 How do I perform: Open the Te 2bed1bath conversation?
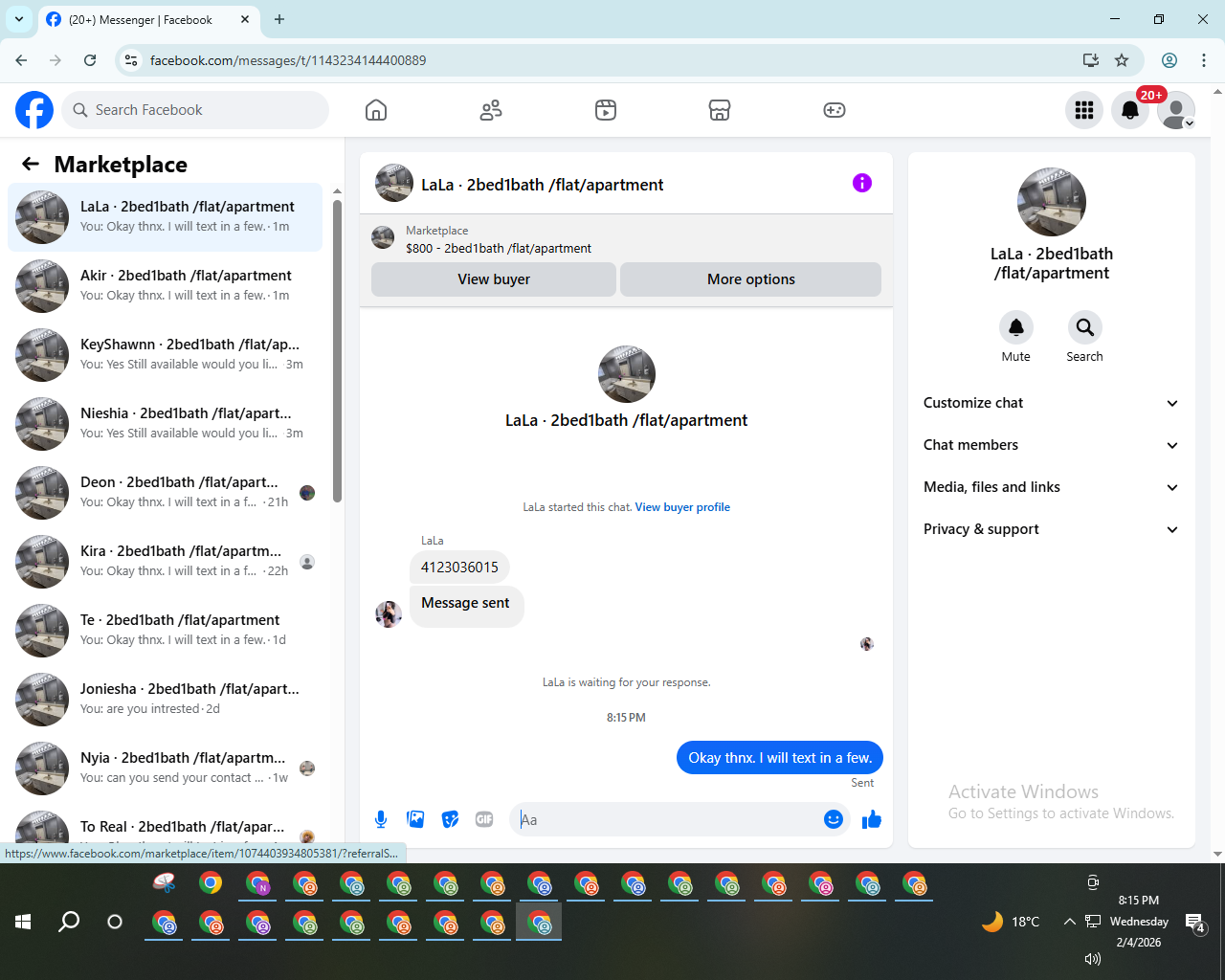point(166,631)
